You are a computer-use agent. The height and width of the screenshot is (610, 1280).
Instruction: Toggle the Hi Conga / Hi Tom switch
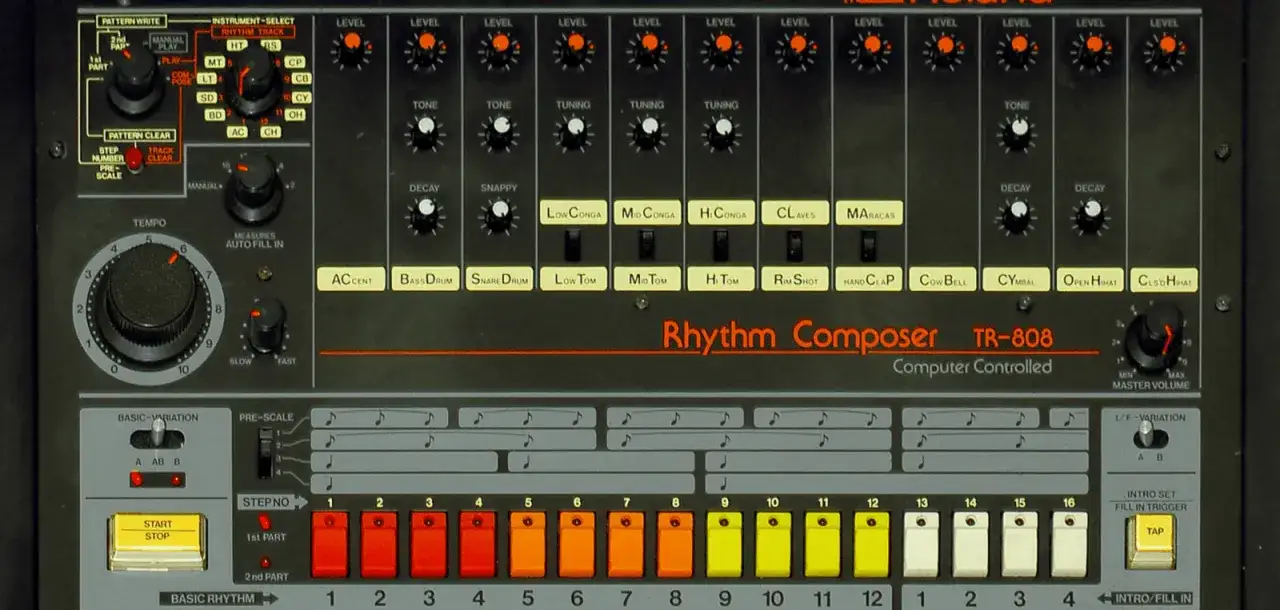[721, 245]
